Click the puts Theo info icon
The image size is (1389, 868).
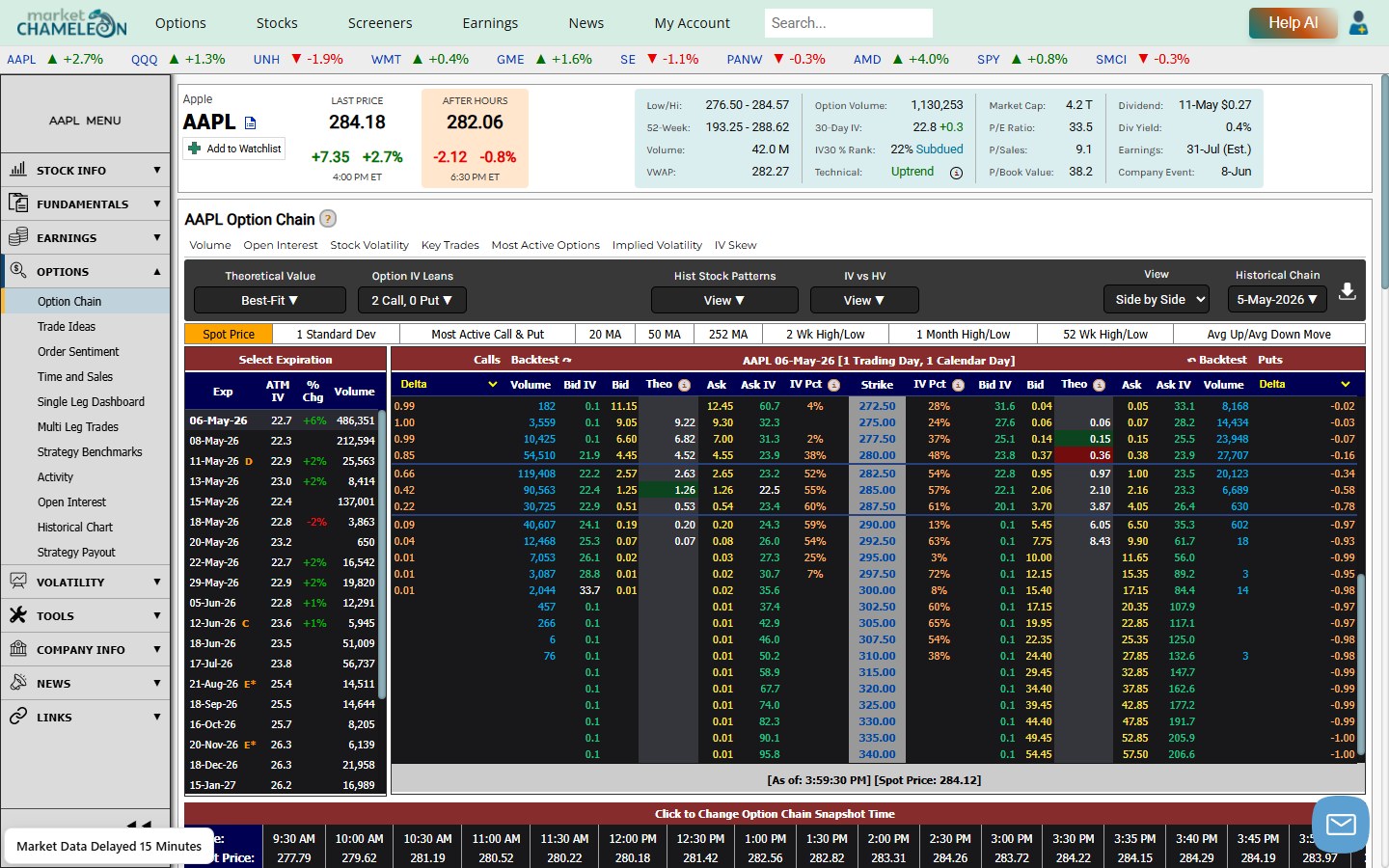1099,385
